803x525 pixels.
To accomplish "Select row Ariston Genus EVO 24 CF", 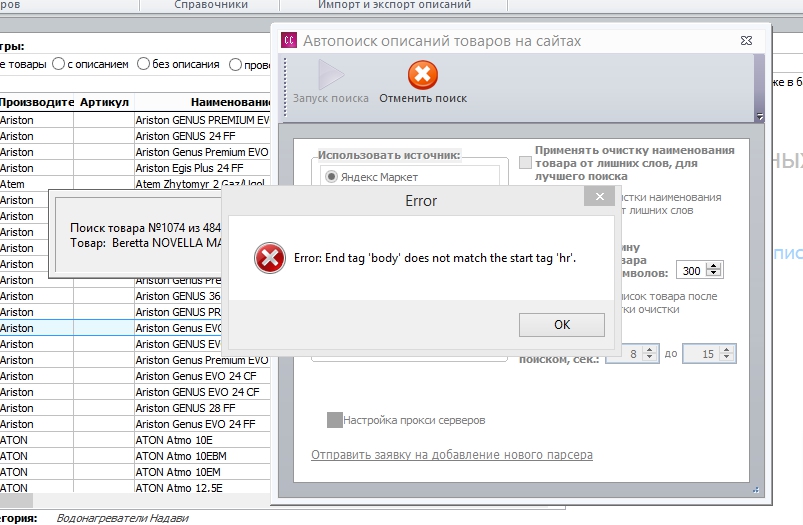I will click(x=135, y=376).
